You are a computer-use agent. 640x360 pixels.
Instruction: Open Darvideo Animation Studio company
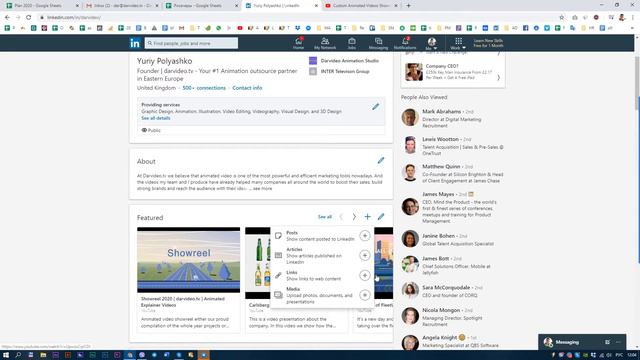coord(344,60)
